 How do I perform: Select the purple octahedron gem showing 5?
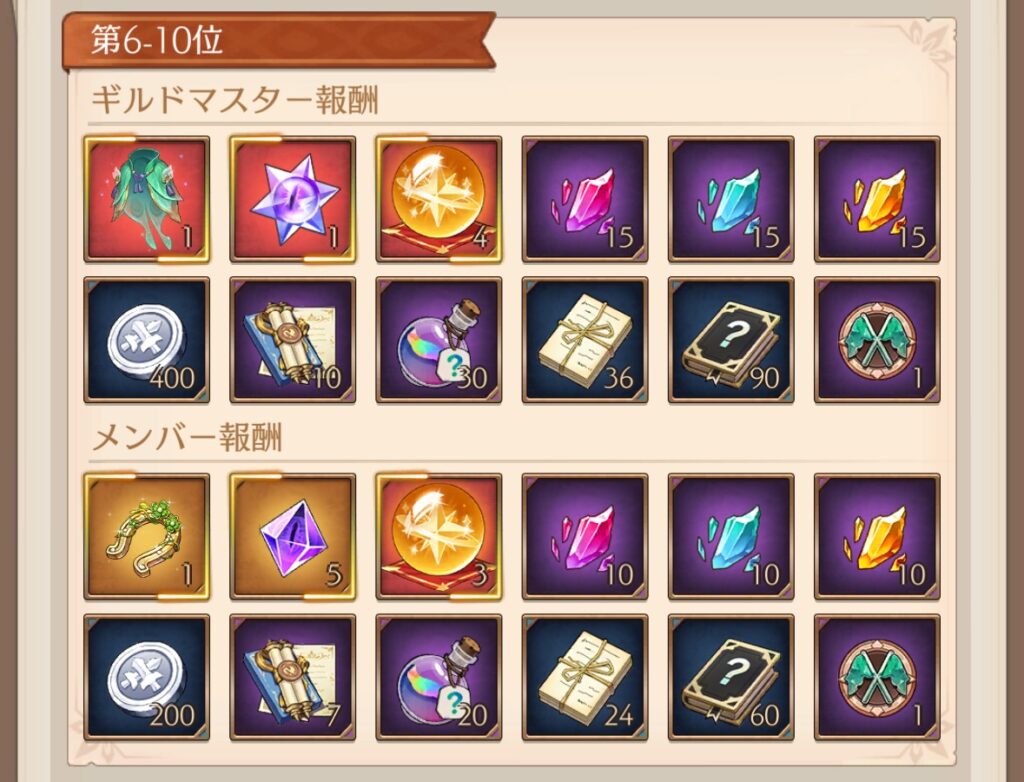pos(293,537)
